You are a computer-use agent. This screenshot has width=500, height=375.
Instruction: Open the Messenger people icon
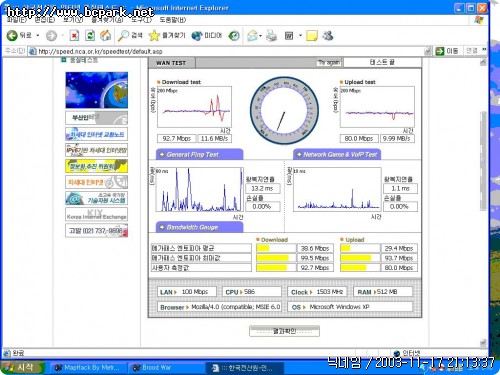(328, 35)
